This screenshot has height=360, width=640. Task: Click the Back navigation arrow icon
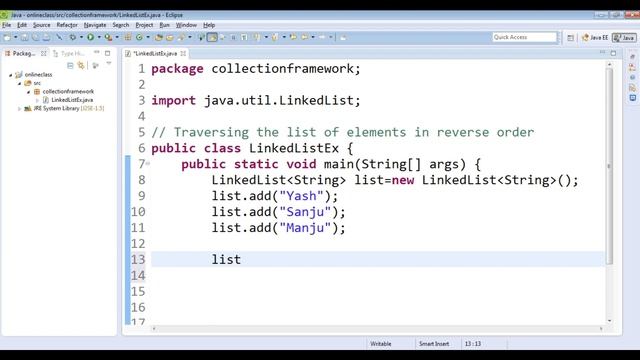(304, 38)
